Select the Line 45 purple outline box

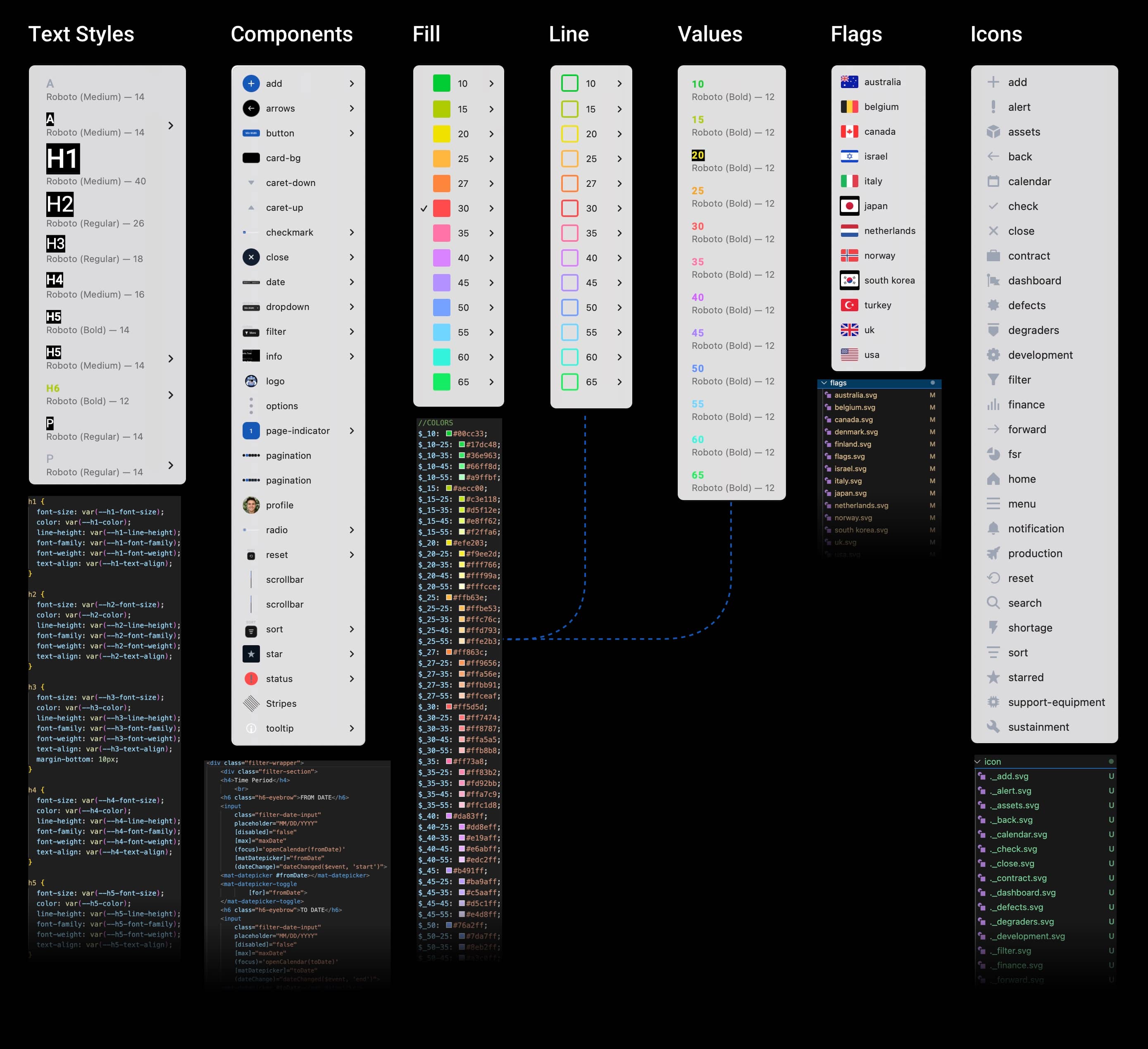[x=569, y=282]
